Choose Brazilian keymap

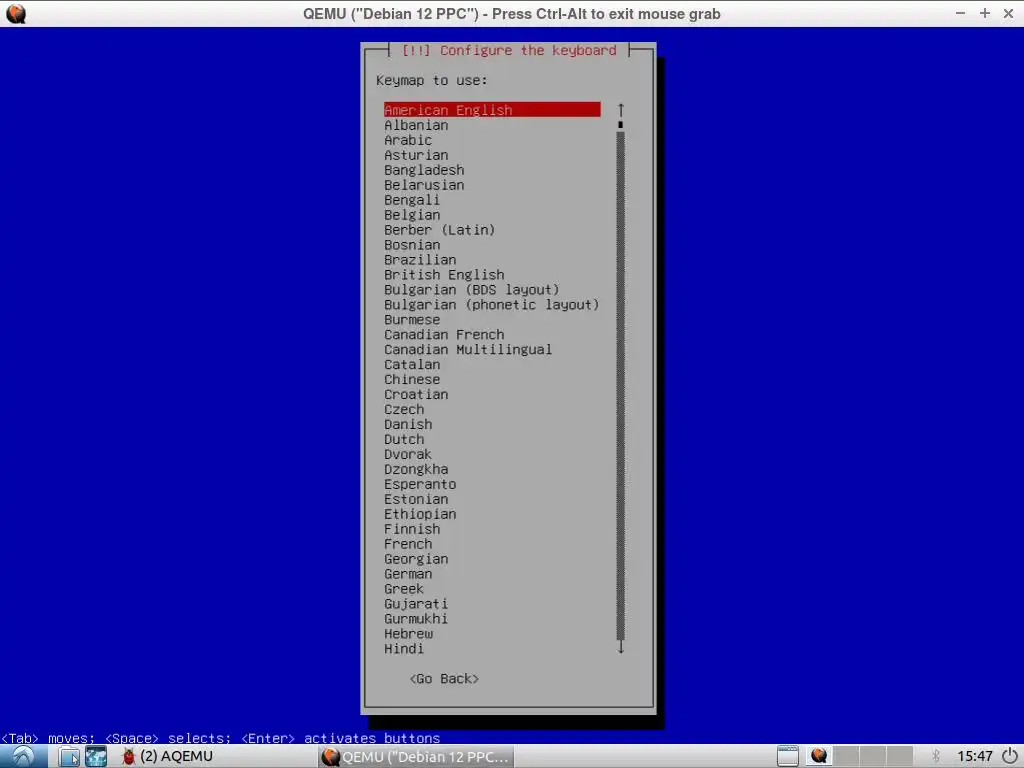tap(420, 260)
